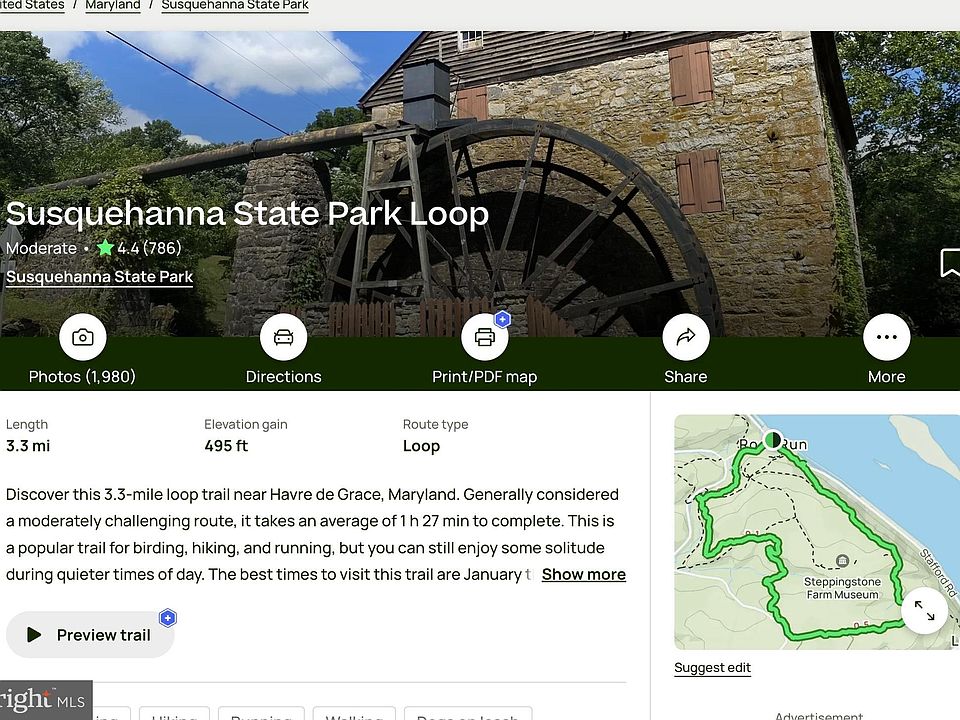Expand the trail map to fullscreen
Screen dimensions: 960x720
[x=924, y=610]
